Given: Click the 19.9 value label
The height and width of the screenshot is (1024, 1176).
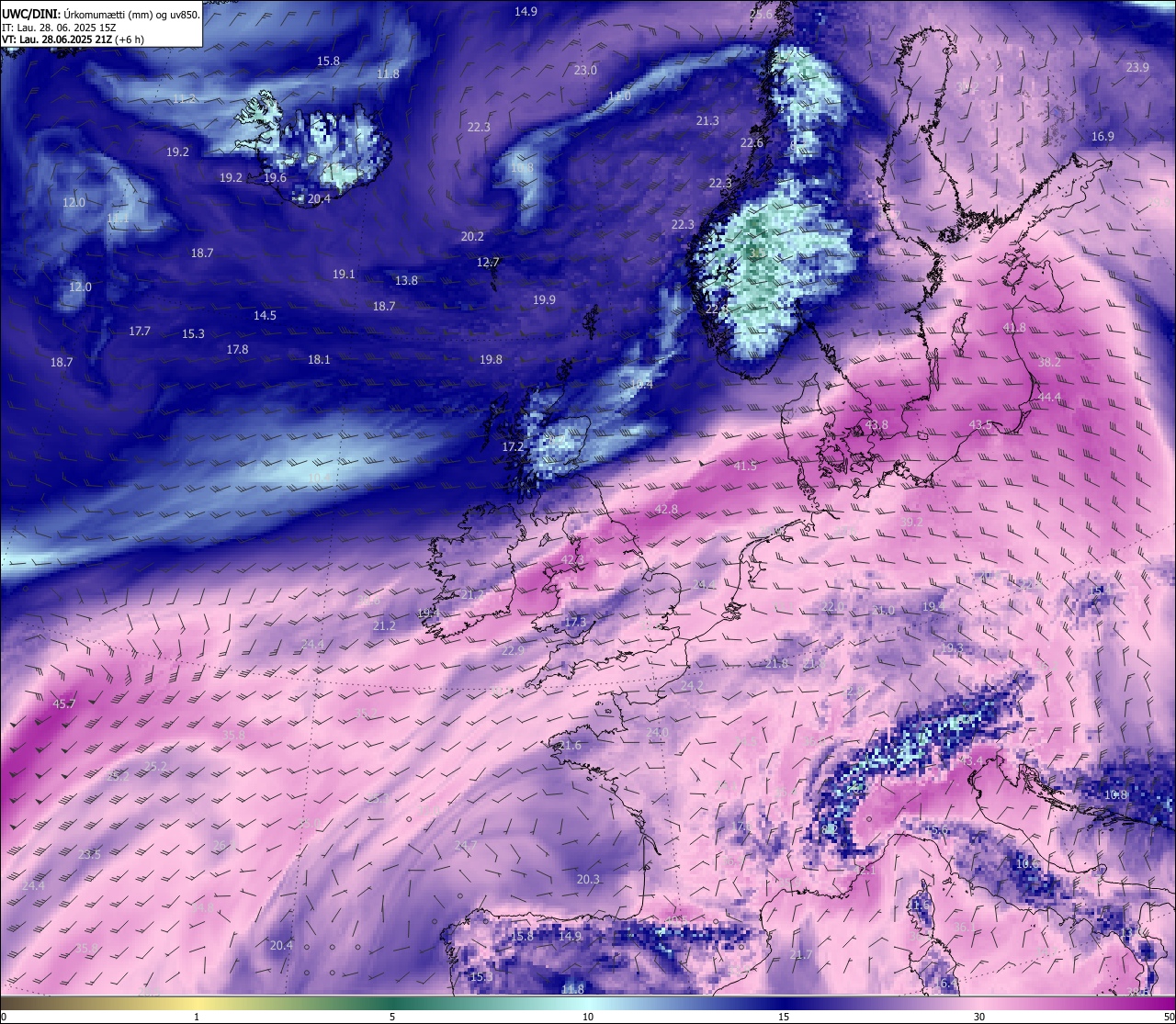Looking at the screenshot, I should [x=544, y=300].
